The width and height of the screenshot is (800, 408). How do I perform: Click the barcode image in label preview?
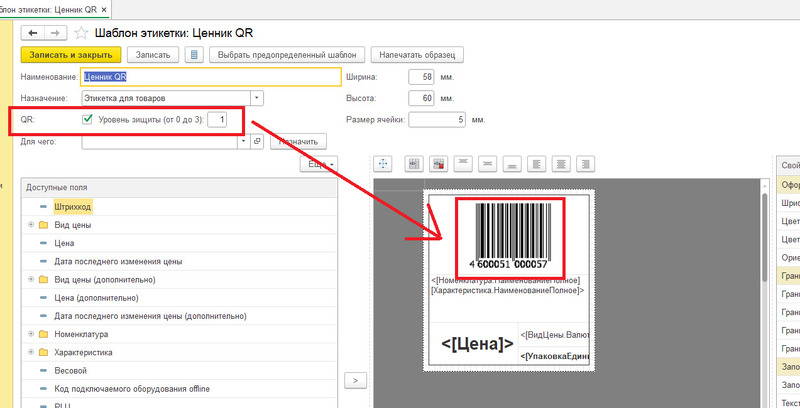click(x=511, y=234)
